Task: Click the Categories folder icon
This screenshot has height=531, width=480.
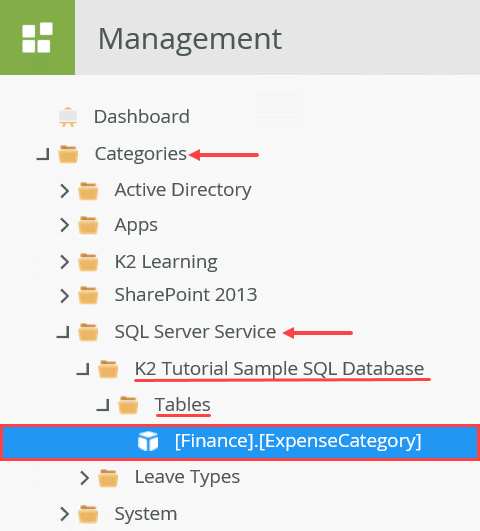Action: [x=68, y=154]
